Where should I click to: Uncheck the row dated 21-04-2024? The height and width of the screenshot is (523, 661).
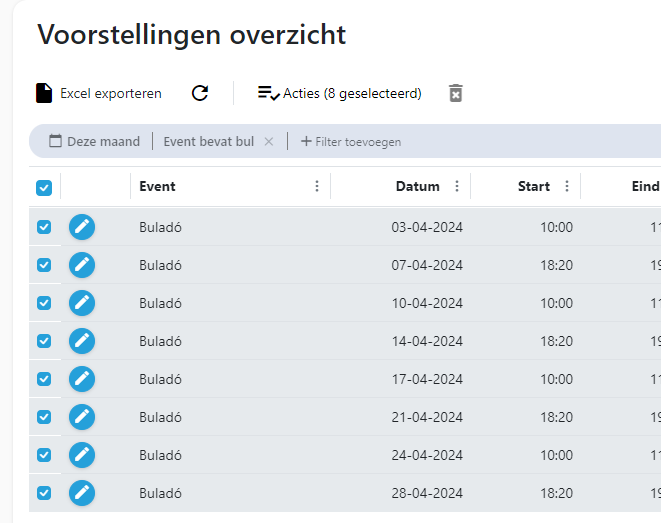[x=44, y=417]
